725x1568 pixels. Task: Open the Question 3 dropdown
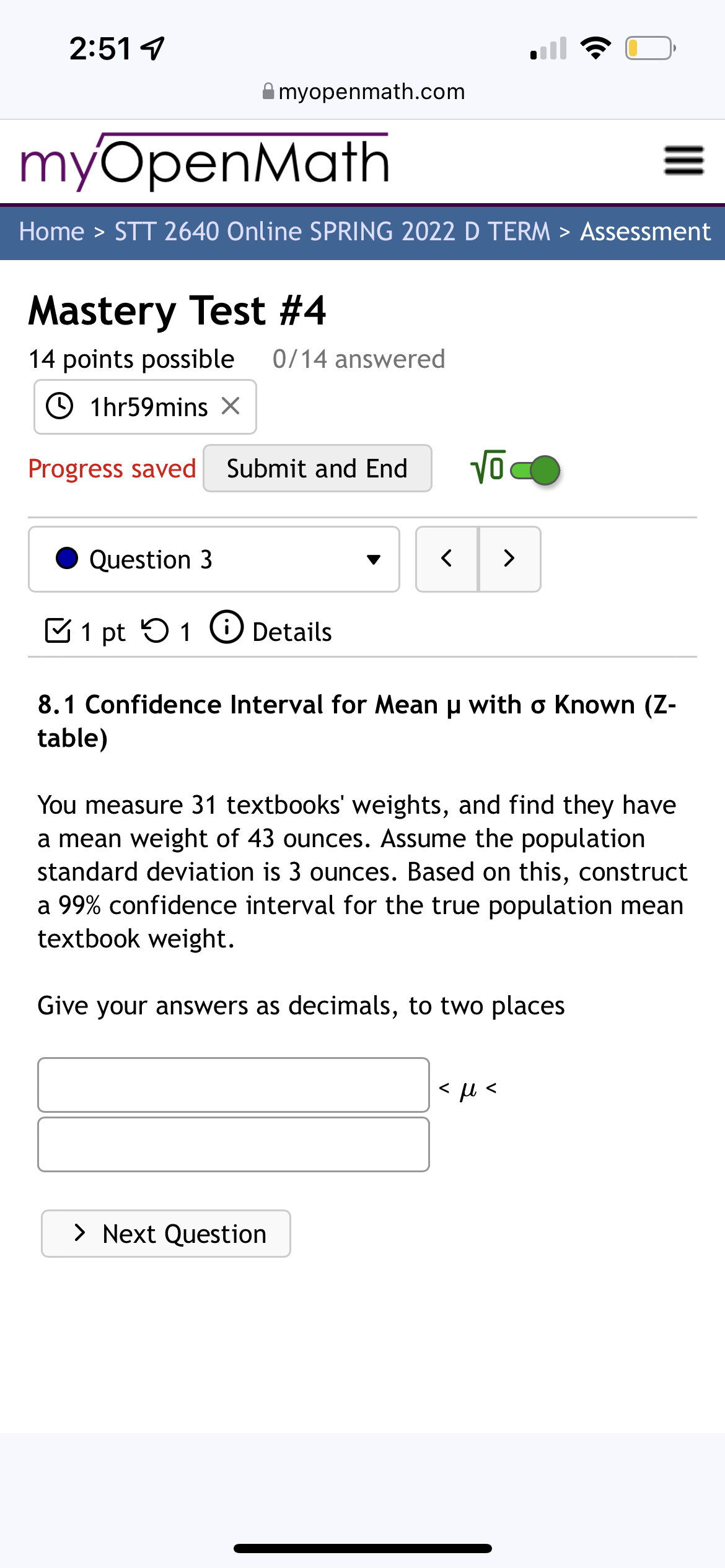(214, 559)
